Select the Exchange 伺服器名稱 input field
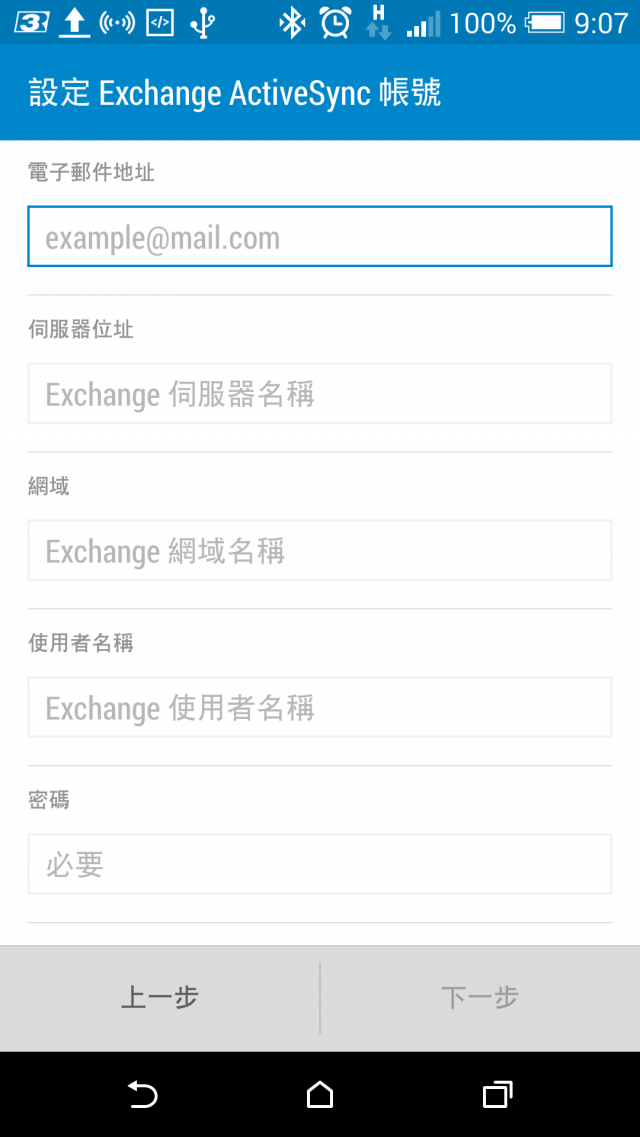The image size is (640, 1138). pos(320,393)
